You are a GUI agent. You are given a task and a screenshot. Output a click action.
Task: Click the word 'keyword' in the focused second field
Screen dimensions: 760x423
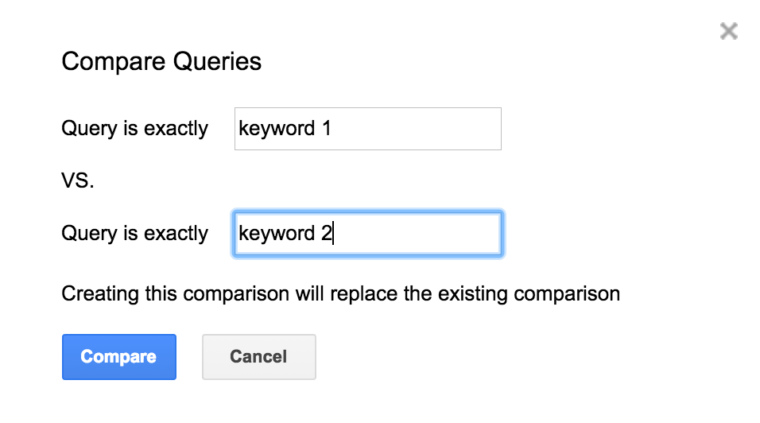[277, 234]
